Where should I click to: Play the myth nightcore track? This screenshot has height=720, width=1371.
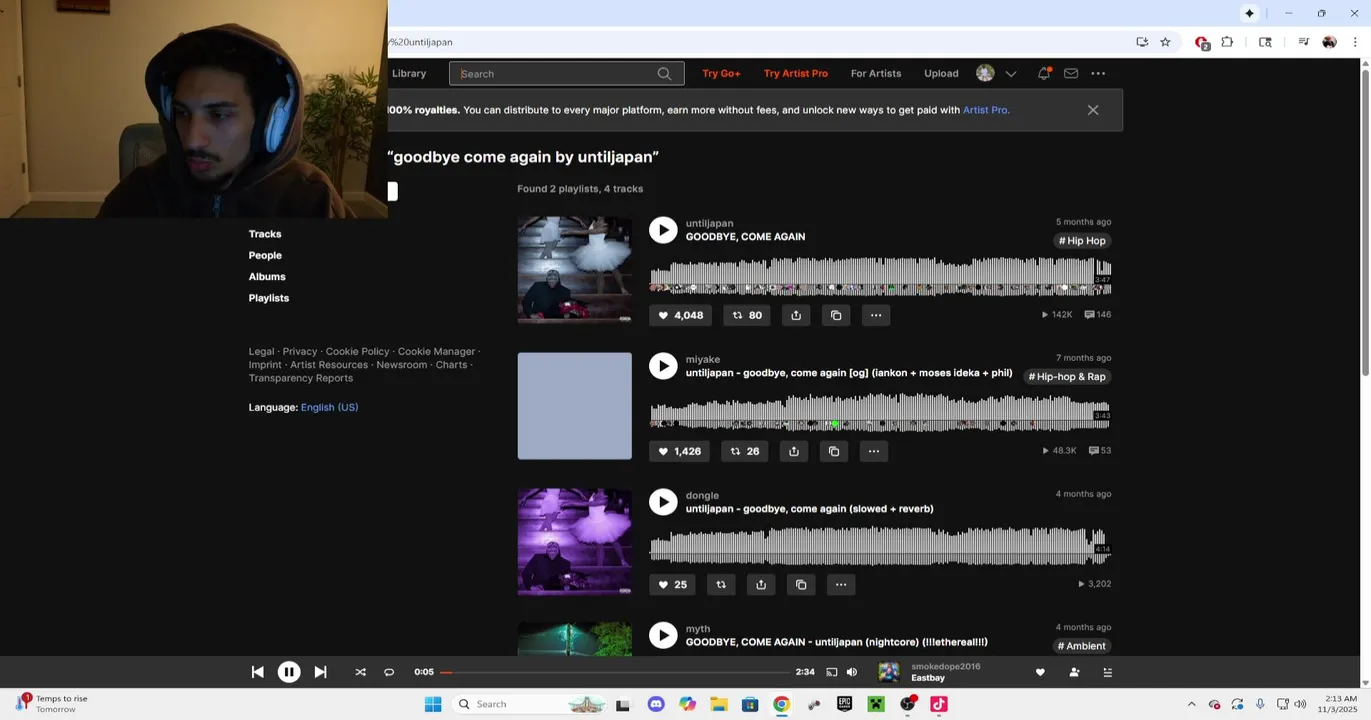pyautogui.click(x=663, y=635)
